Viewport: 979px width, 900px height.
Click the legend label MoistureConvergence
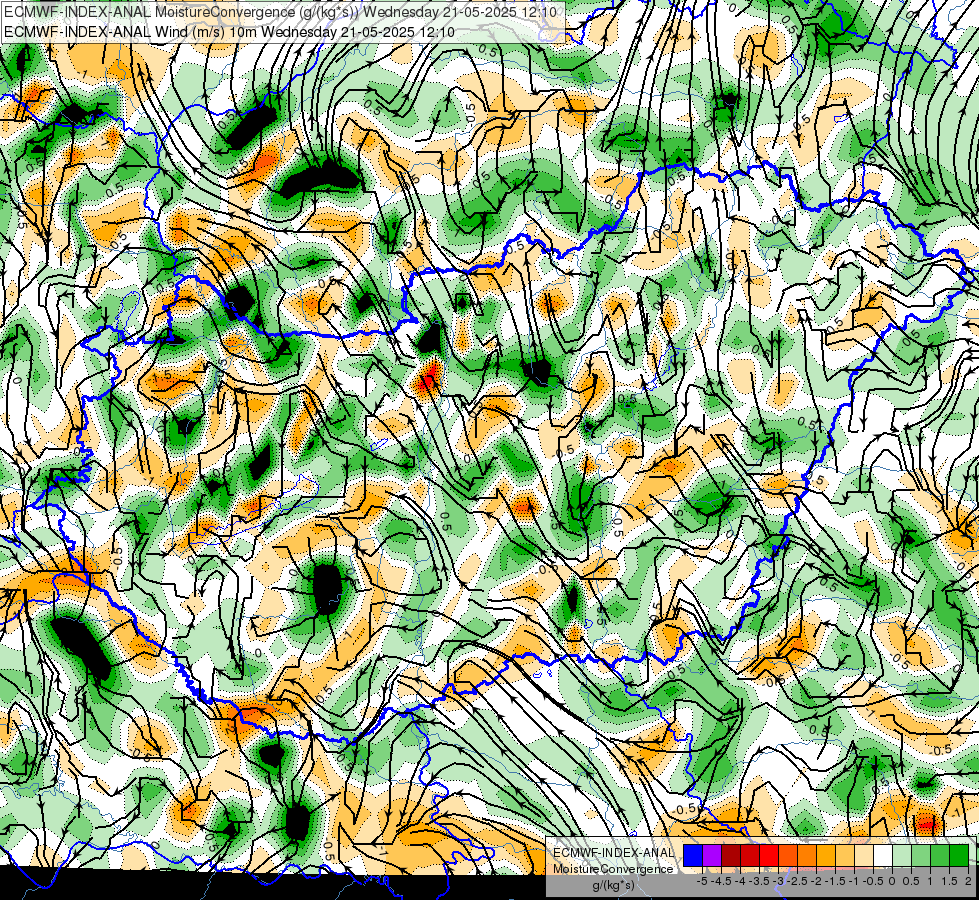point(613,869)
